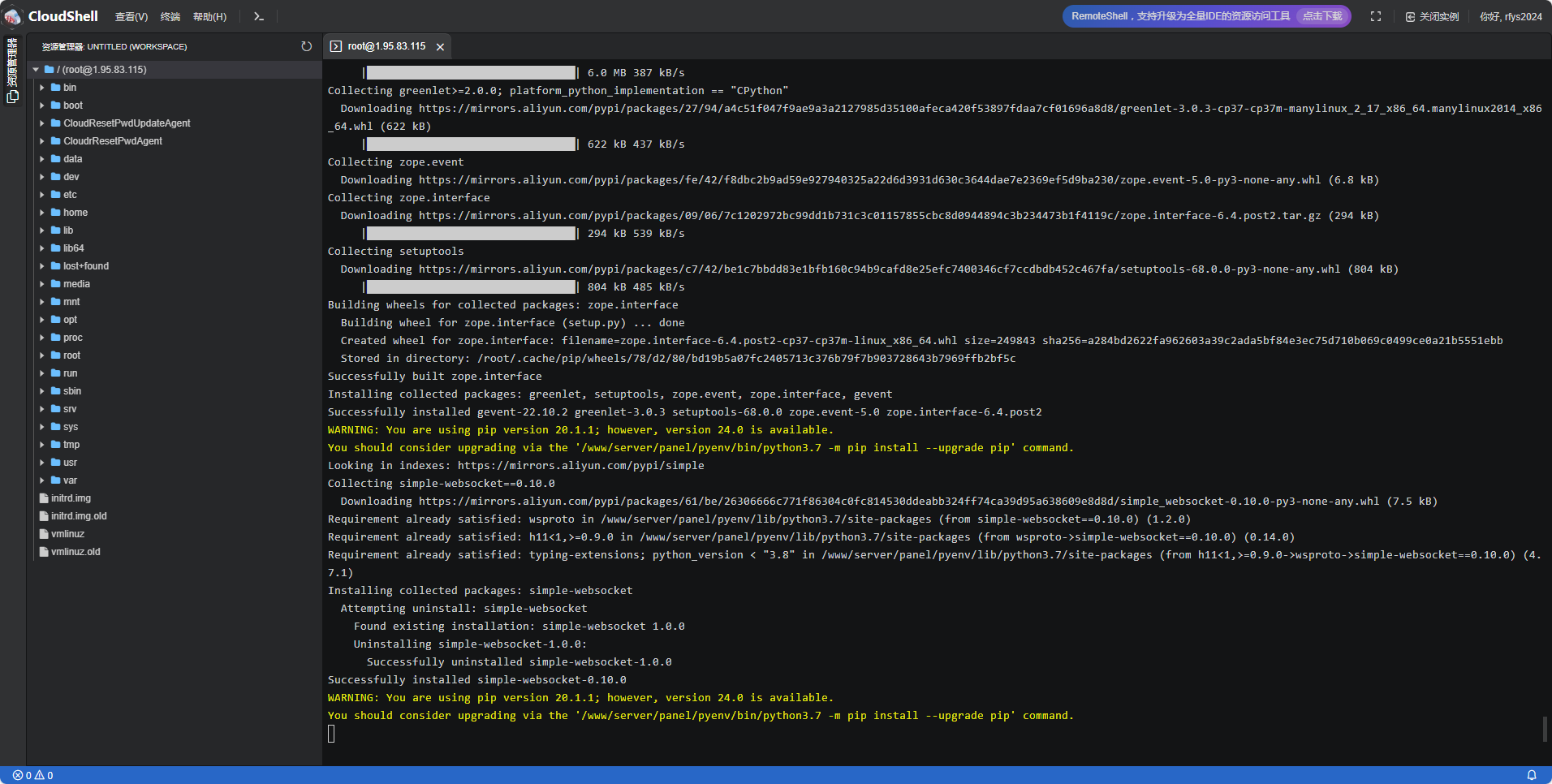Image resolution: width=1552 pixels, height=784 pixels.
Task: Switch to the root@1.95.83.115 terminal tab
Action: click(386, 46)
